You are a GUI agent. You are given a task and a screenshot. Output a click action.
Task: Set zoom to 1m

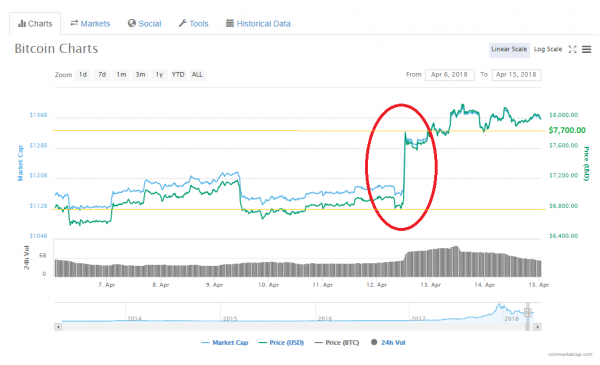click(121, 75)
